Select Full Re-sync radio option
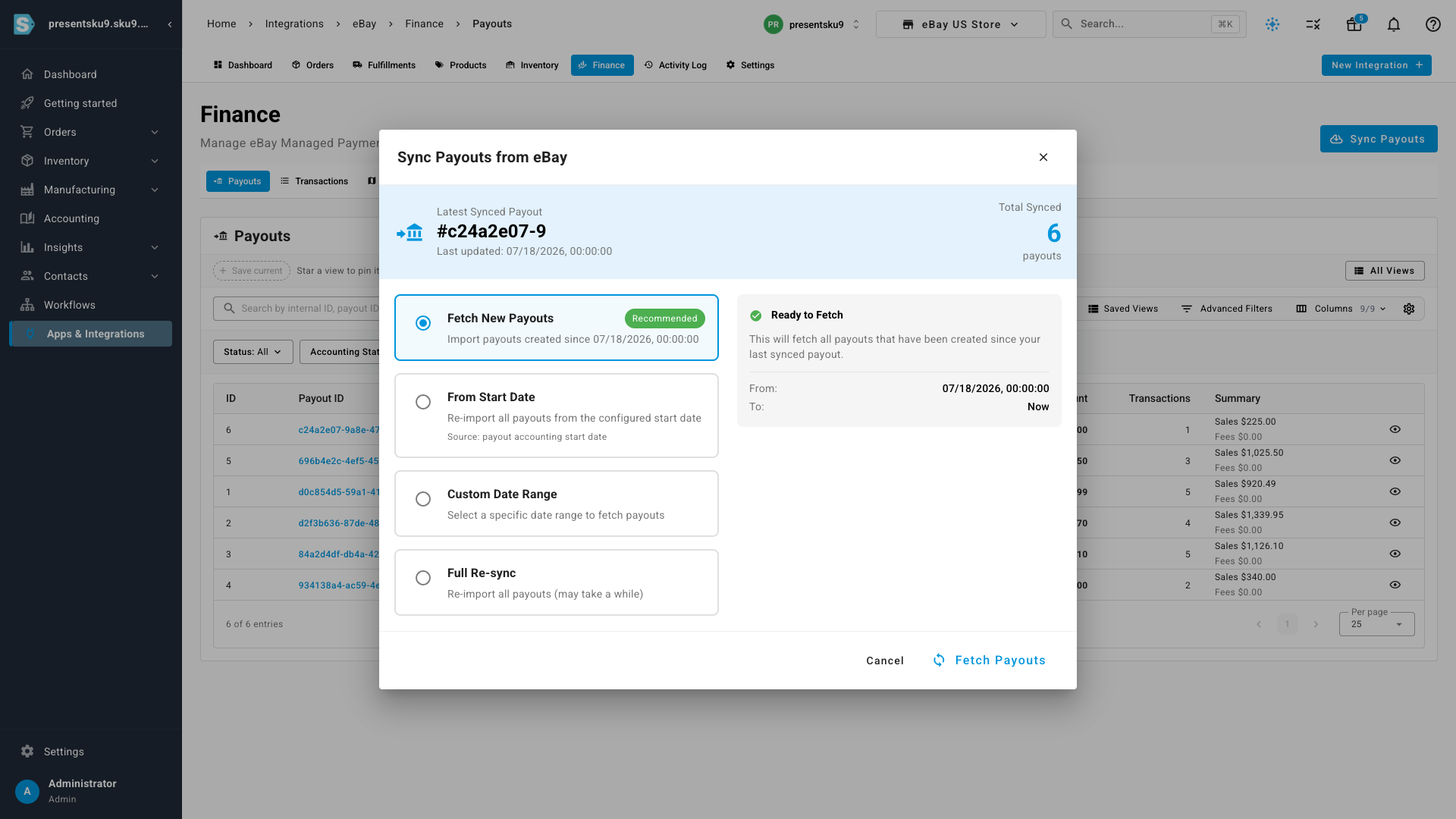 (x=423, y=578)
